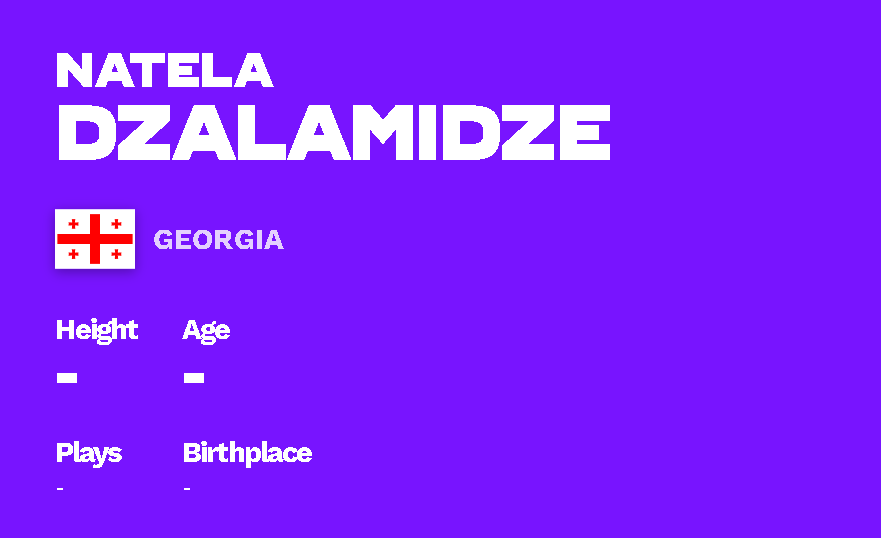Click the flag's top-left small red cross
This screenshot has width=881, height=538.
coord(73,224)
